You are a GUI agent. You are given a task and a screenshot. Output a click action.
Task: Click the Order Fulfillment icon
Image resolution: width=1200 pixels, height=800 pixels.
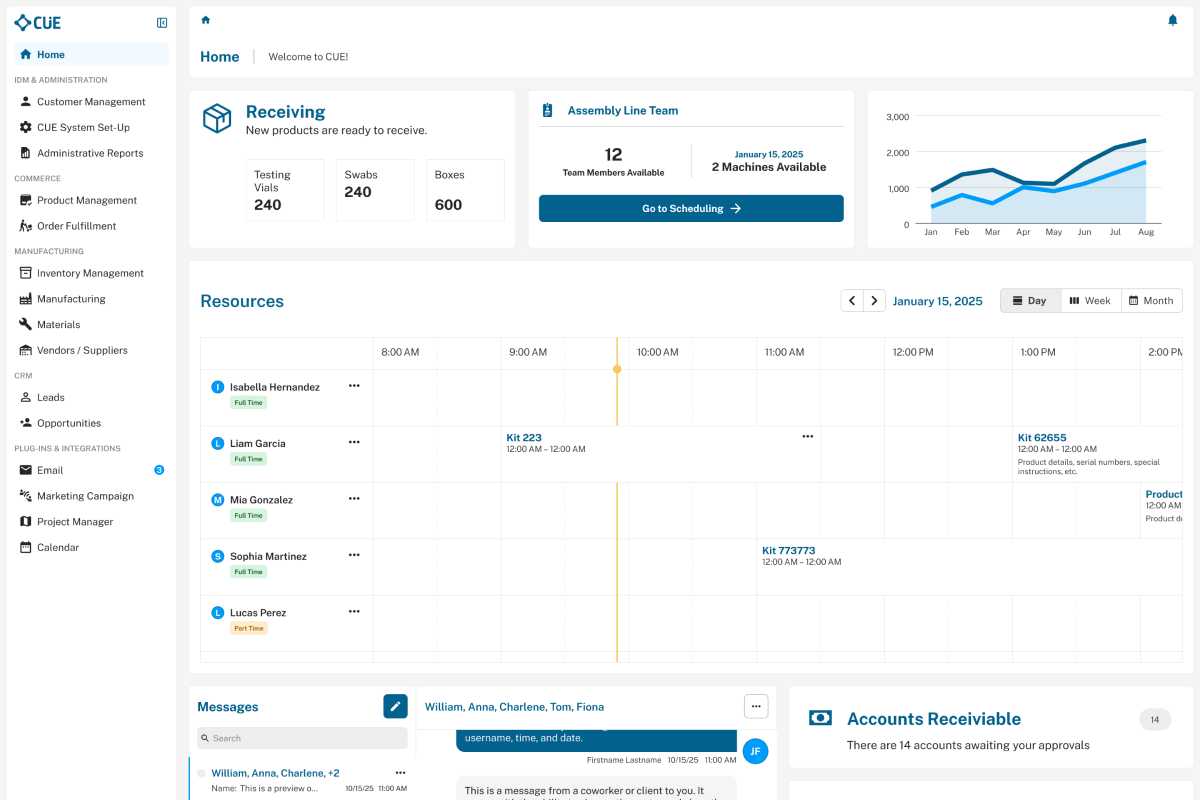coord(26,226)
